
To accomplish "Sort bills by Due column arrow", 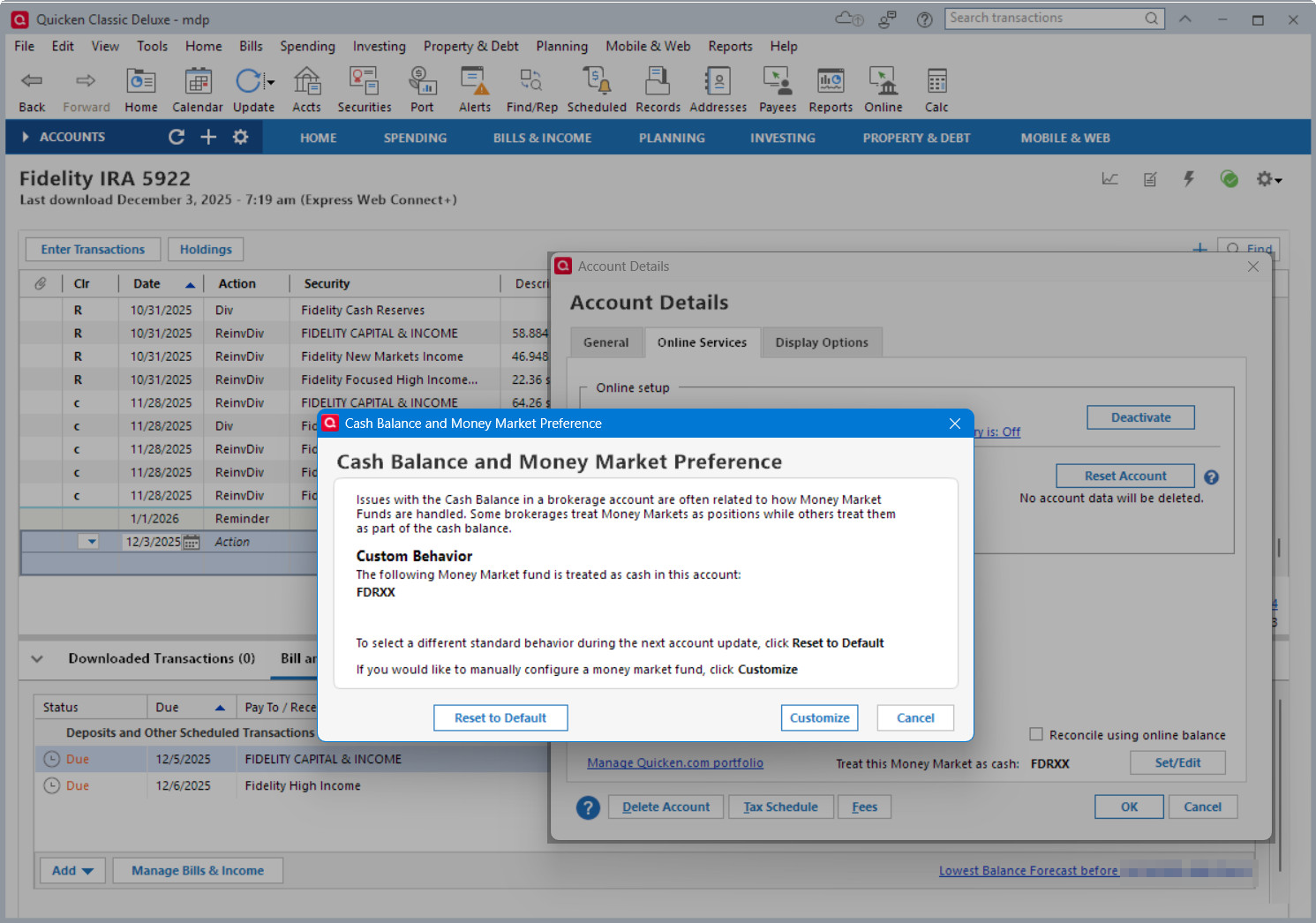I will (x=220, y=708).
